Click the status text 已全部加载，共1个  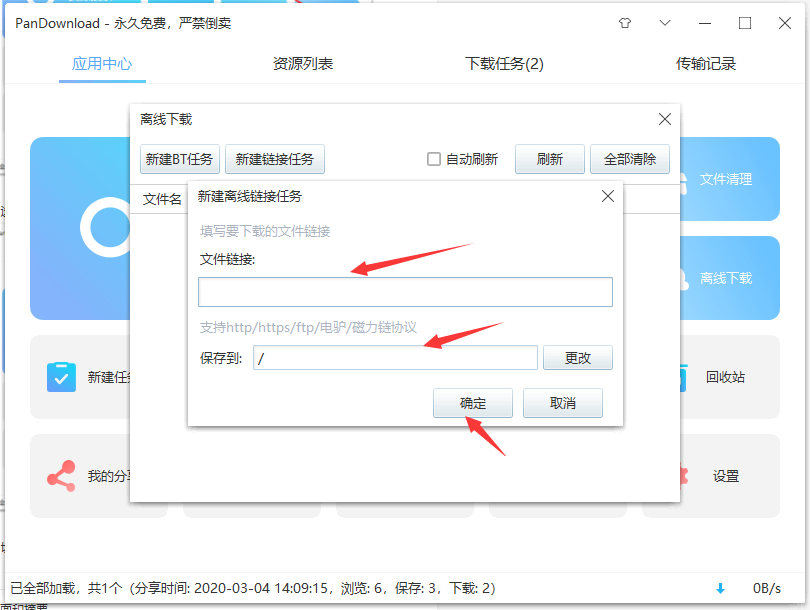click(x=67, y=588)
